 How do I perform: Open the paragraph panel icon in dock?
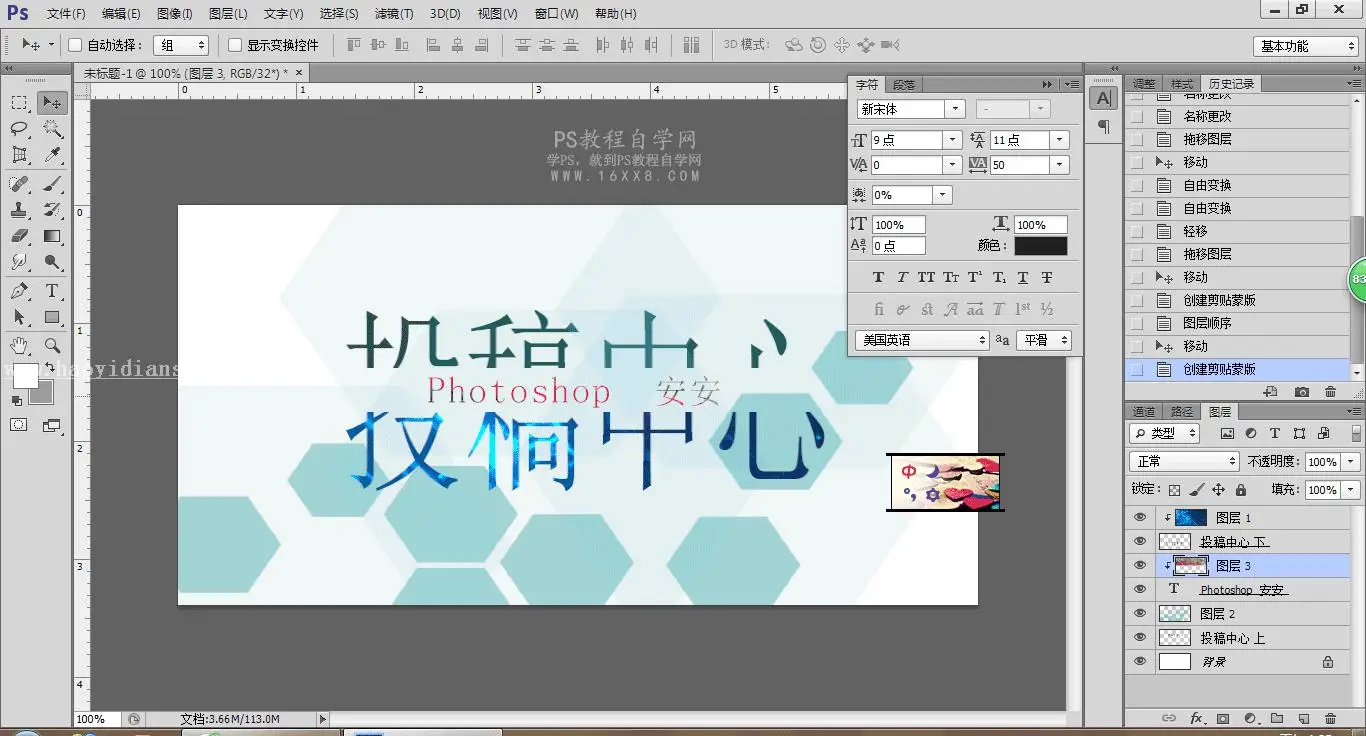(1103, 126)
